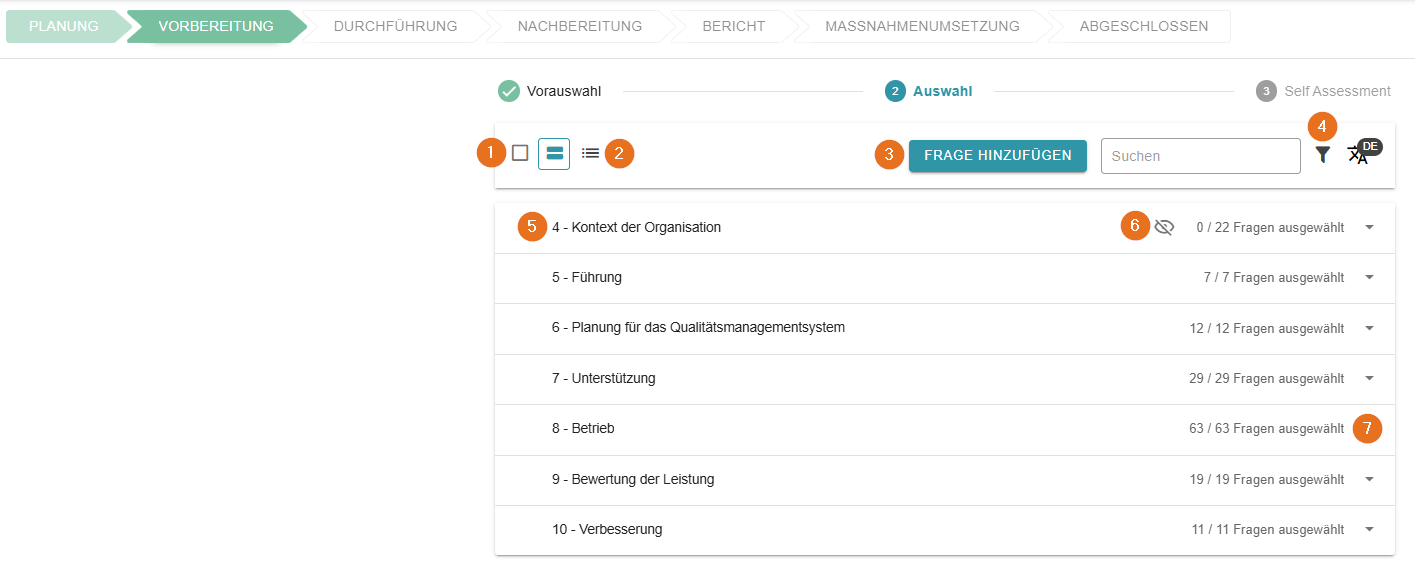Open the Durchführung phase tab
This screenshot has height=575, width=1415.
tap(395, 26)
